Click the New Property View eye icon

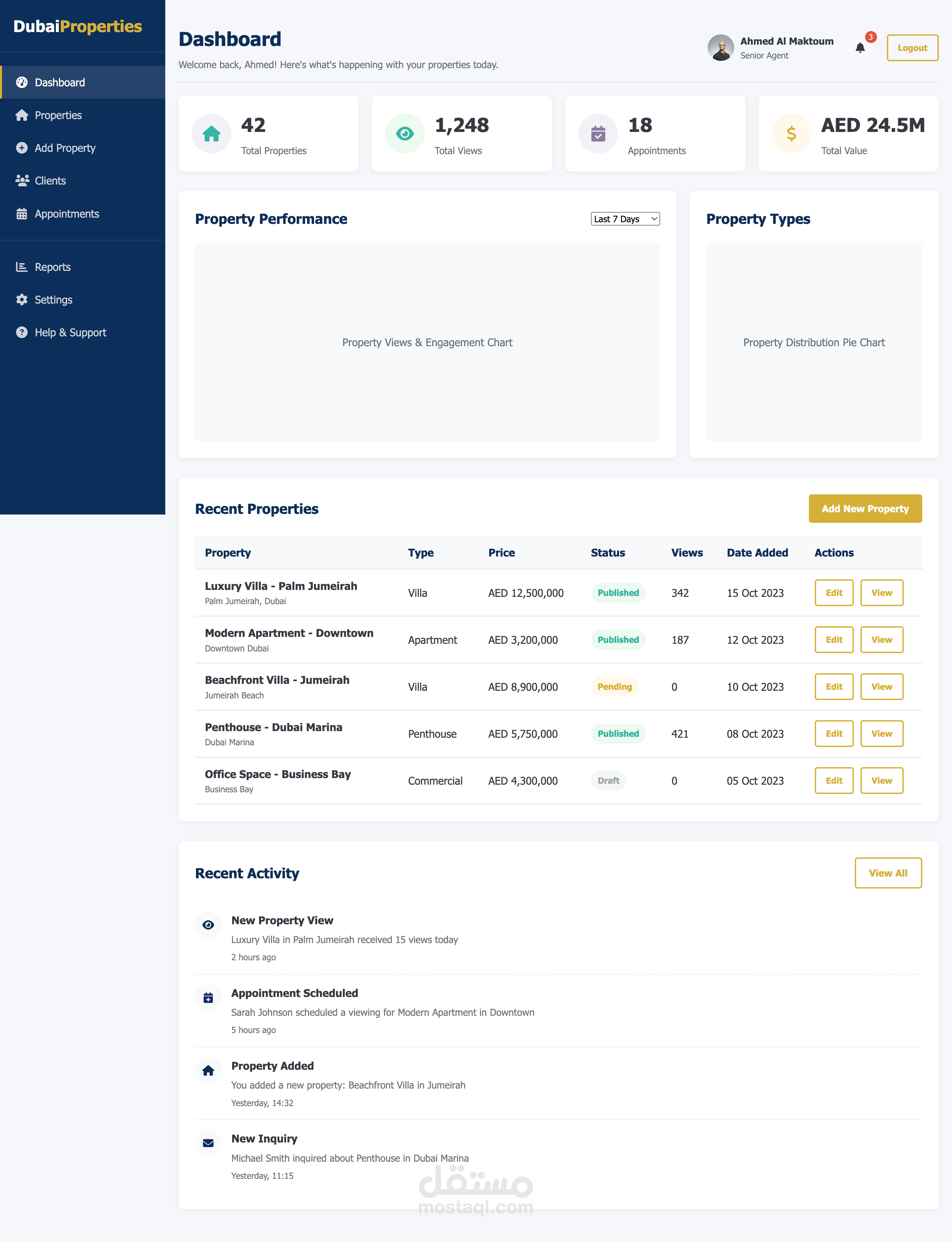(208, 925)
